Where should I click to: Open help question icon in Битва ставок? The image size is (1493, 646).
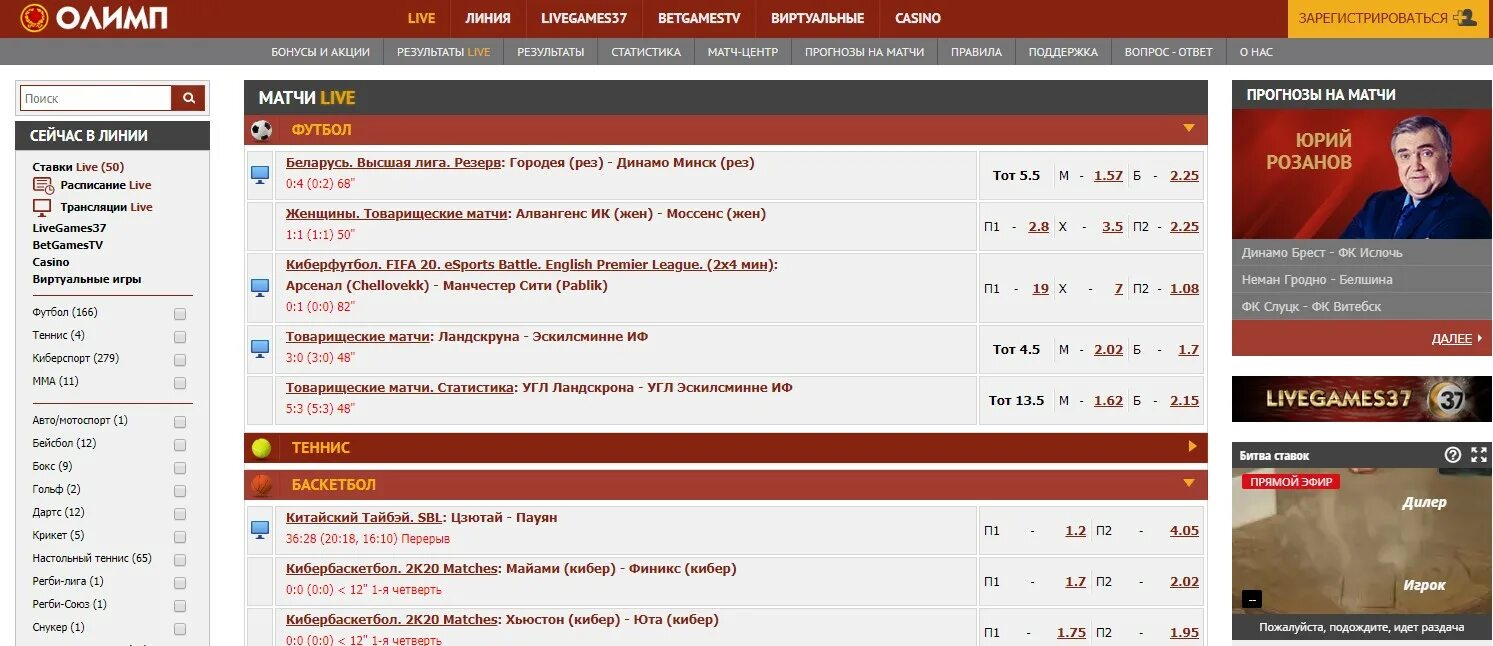[1453, 455]
